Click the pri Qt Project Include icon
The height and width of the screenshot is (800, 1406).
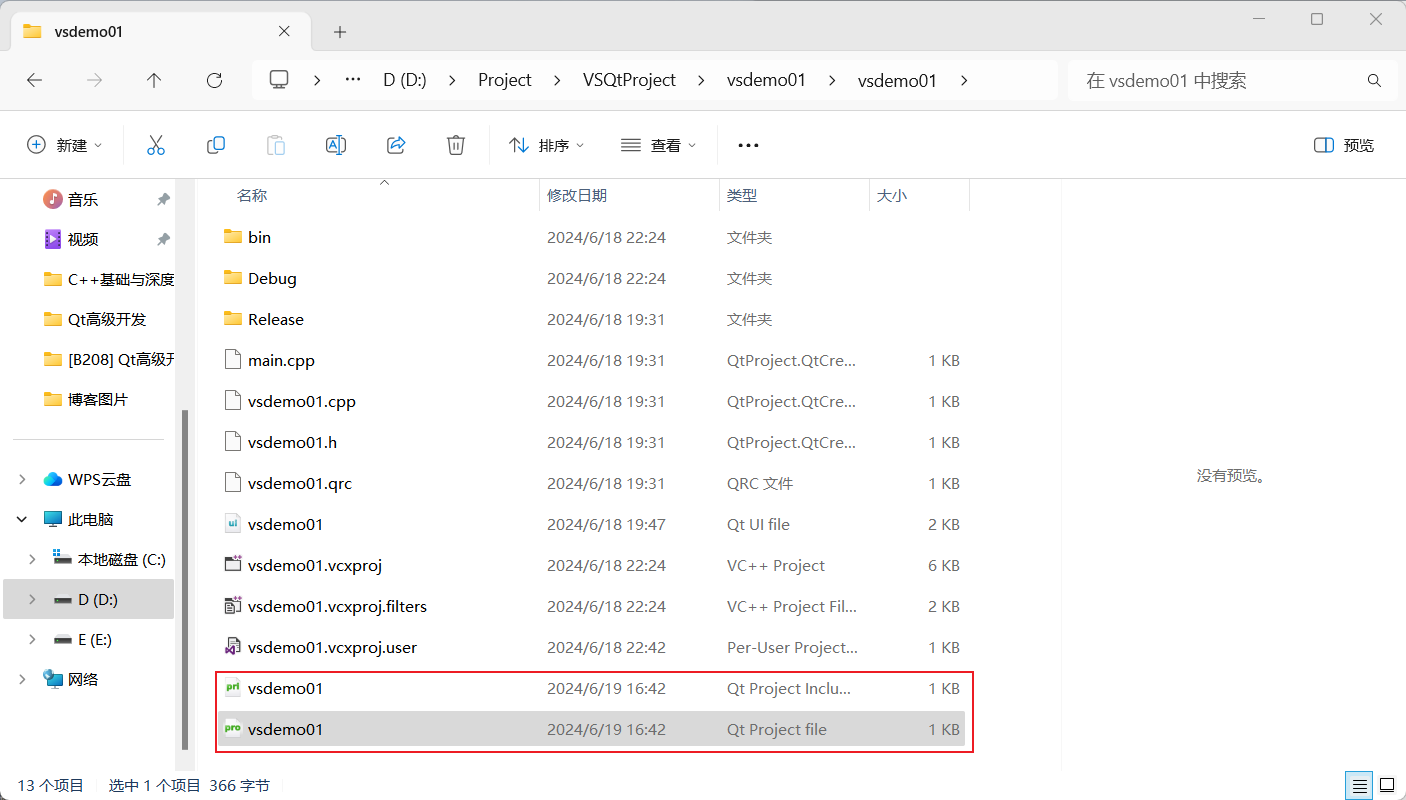pyautogui.click(x=233, y=688)
